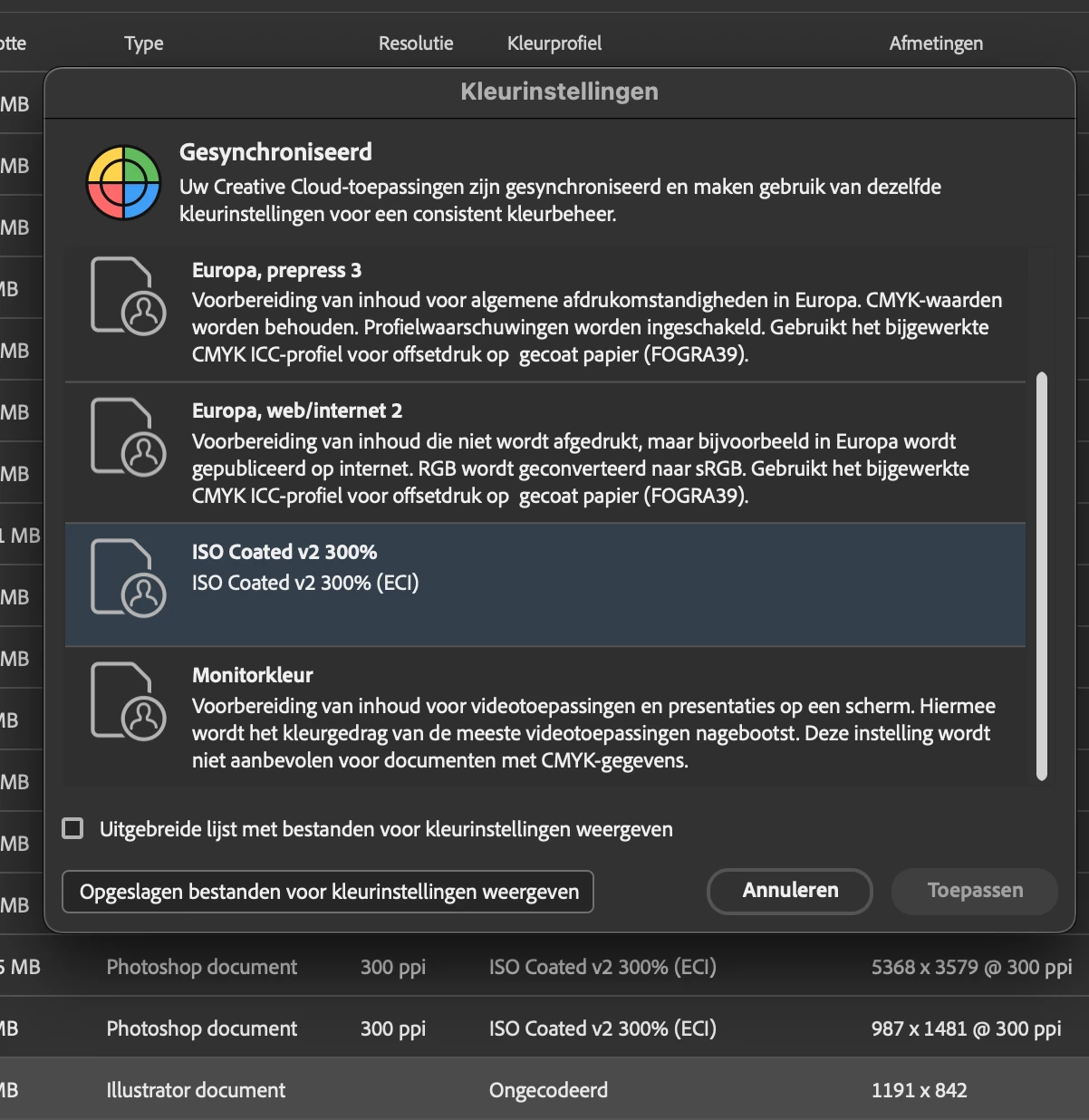The image size is (1089, 1120).
Task: Click the Kleurprofiel column header
Action: click(554, 43)
